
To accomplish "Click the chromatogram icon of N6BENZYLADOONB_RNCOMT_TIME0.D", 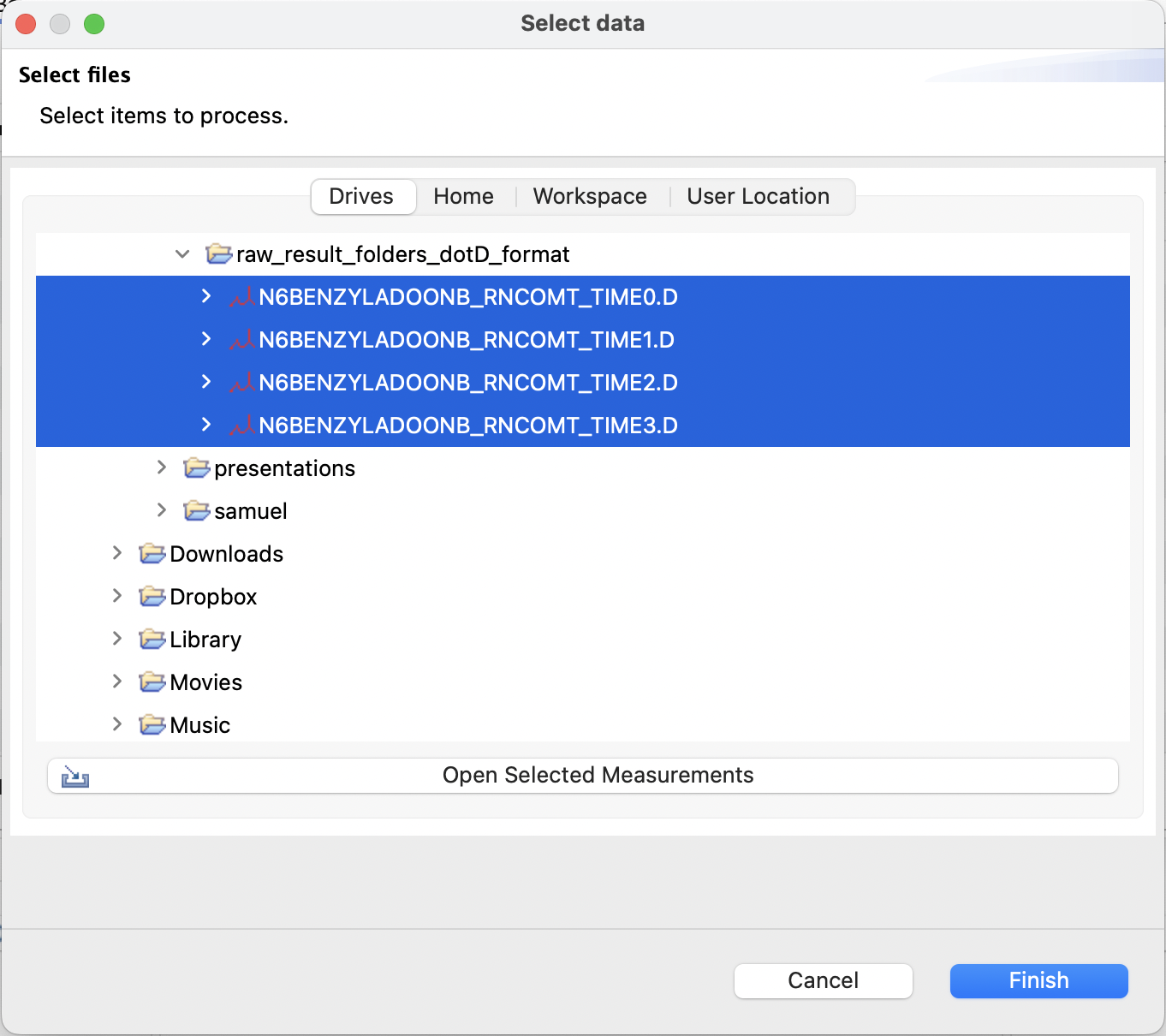I will [241, 297].
